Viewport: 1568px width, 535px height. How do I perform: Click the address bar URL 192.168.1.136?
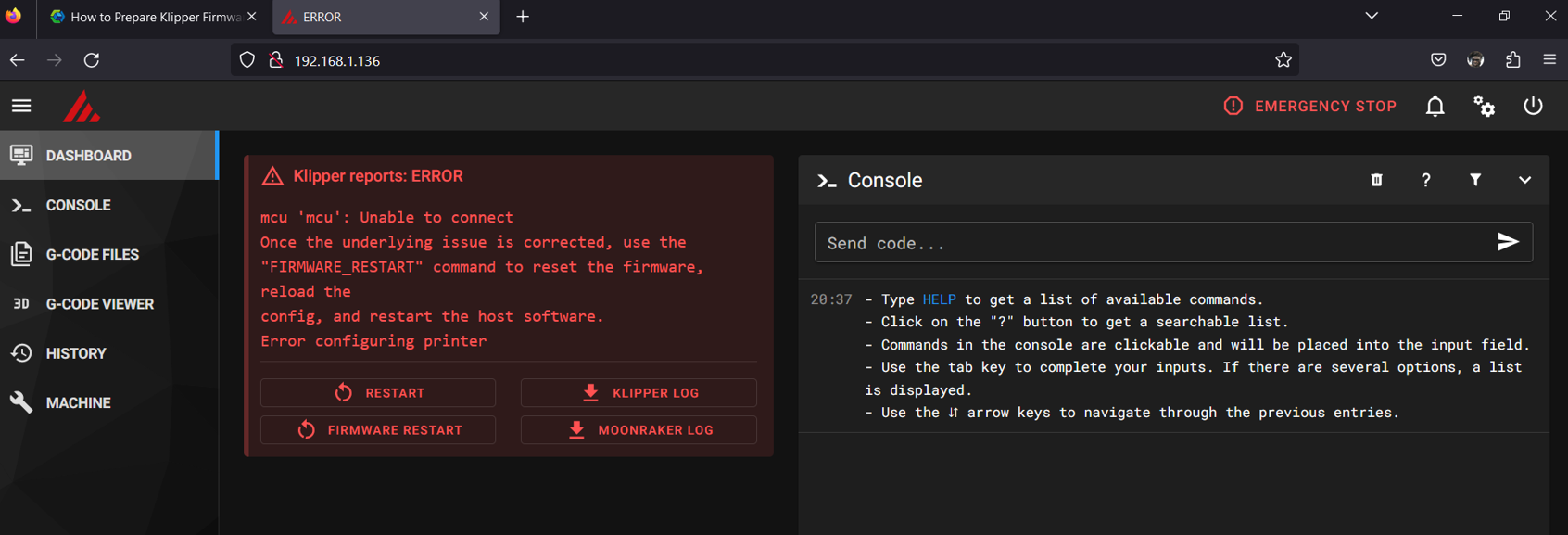[x=337, y=61]
